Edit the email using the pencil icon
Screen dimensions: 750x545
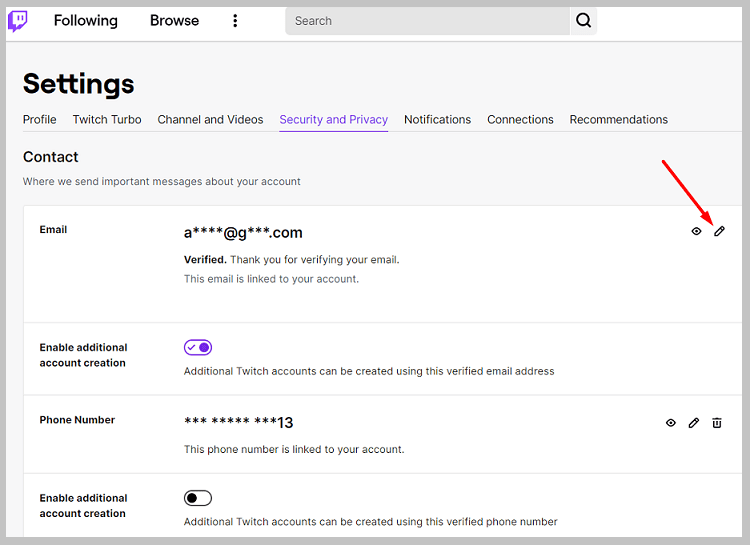[719, 232]
